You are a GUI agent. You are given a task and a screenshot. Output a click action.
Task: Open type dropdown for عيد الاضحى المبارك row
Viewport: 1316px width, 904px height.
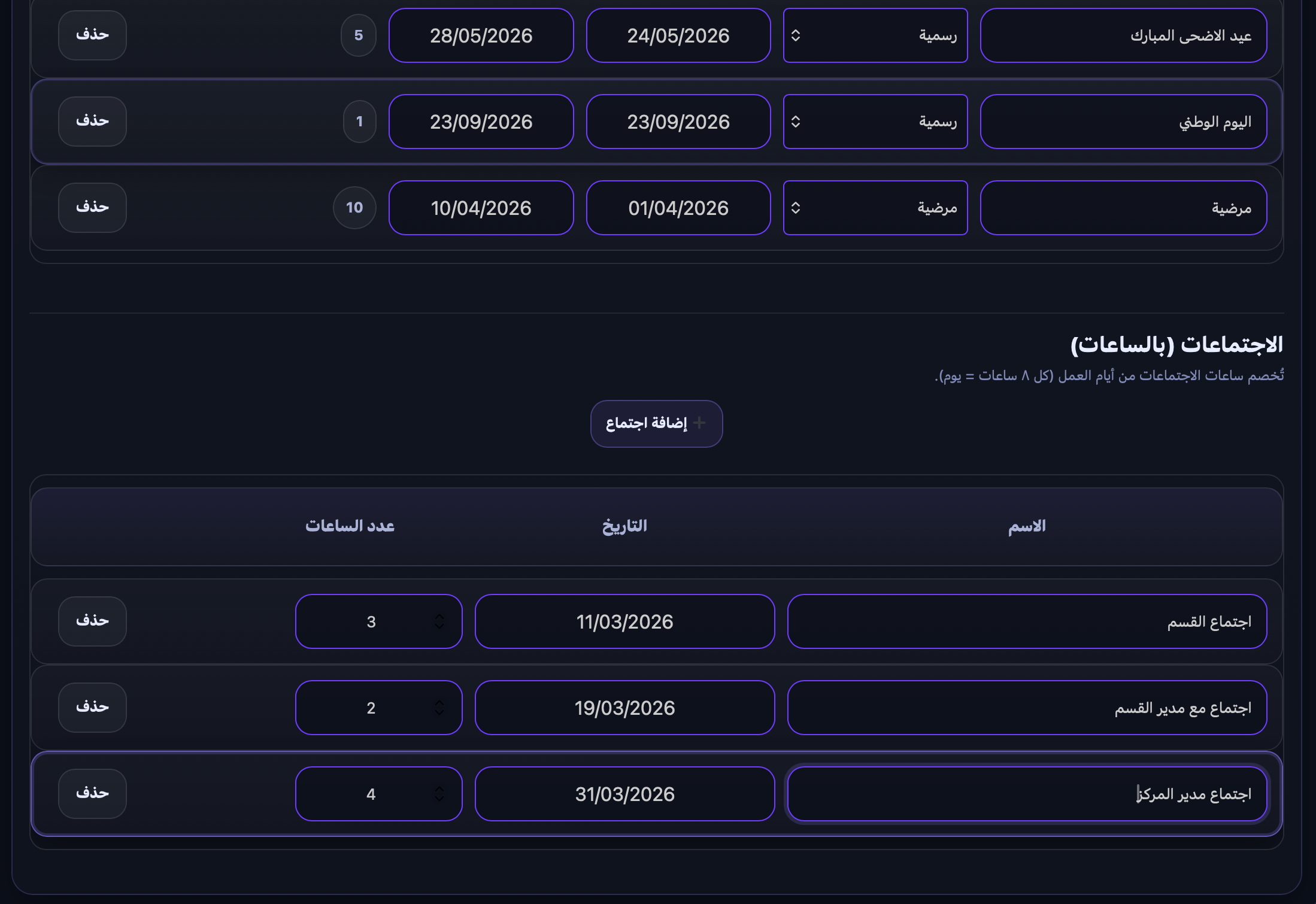[875, 35]
